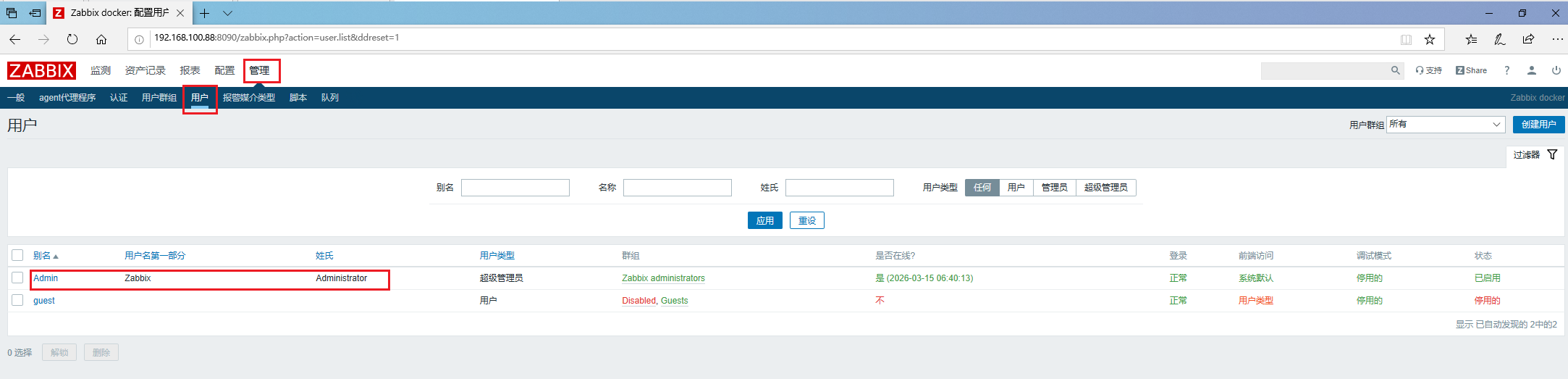1568x379 pixels.
Task: Open the 支持 support link
Action: coord(1429,70)
